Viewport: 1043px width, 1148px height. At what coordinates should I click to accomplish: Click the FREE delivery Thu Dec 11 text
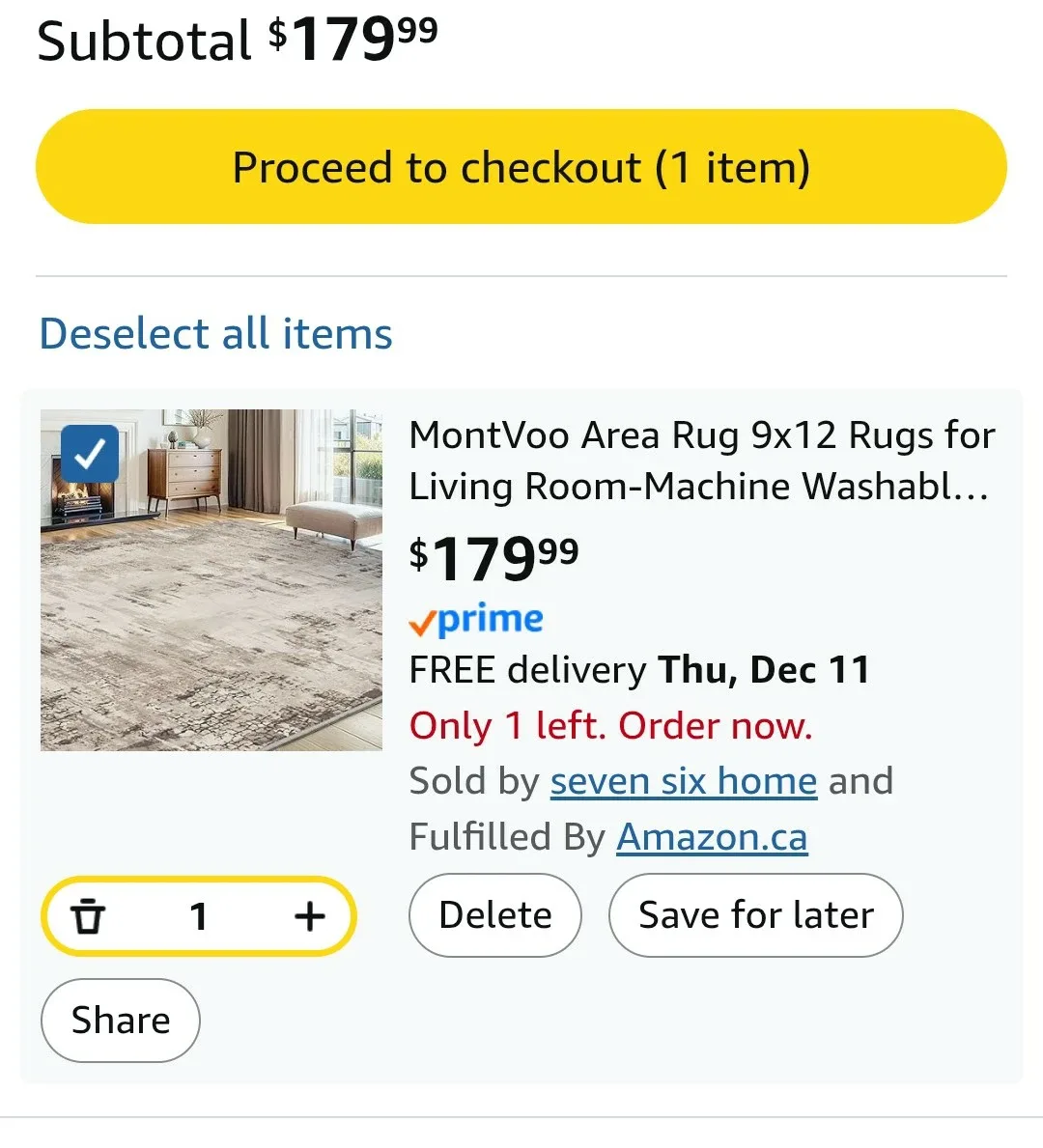[x=639, y=669]
